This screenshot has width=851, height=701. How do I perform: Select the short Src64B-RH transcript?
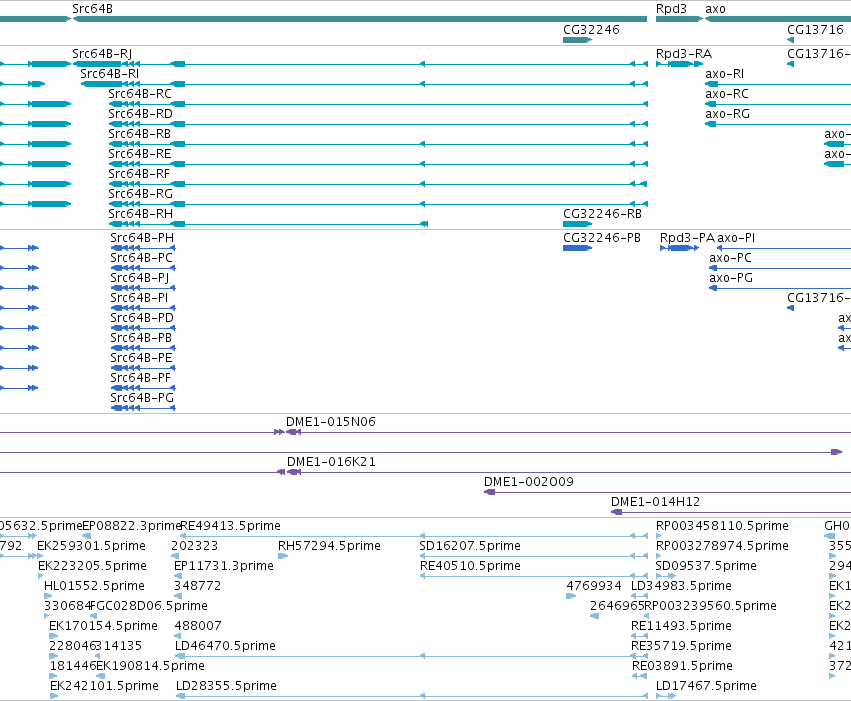point(269,224)
